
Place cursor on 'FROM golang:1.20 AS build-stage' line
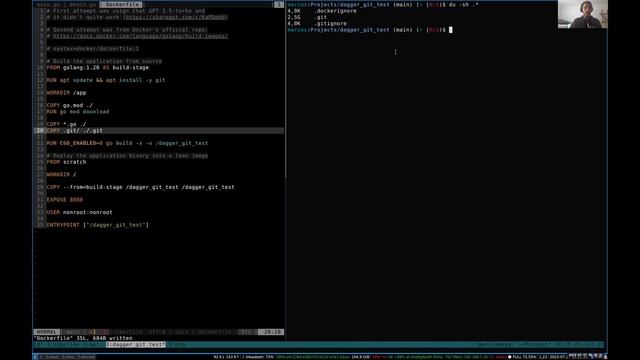(98, 67)
